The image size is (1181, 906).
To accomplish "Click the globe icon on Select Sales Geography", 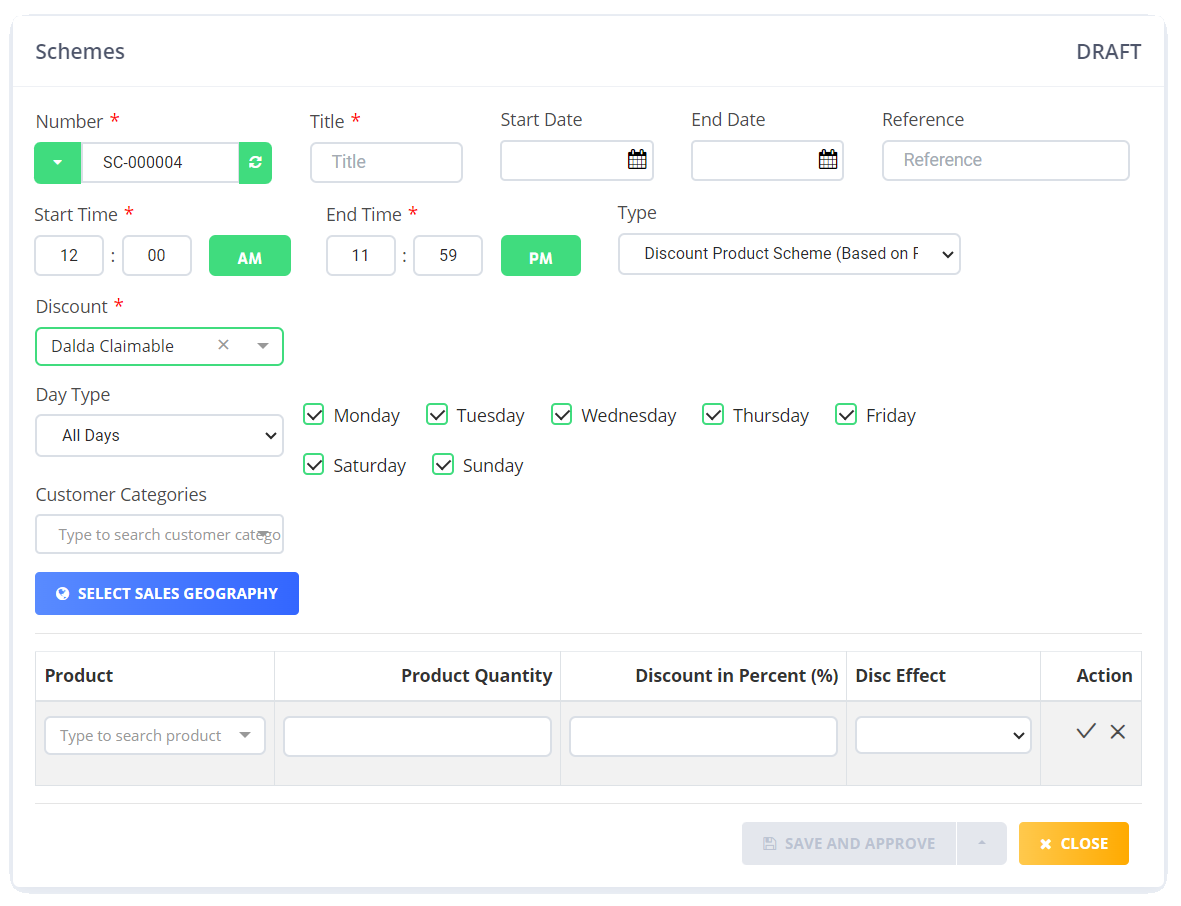I will click(x=65, y=593).
